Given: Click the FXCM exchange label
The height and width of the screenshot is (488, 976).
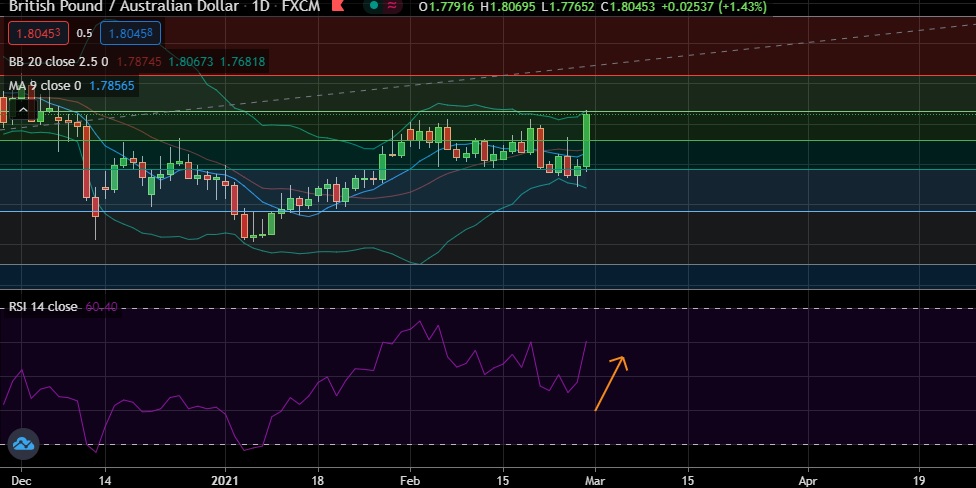Looking at the screenshot, I should click(299, 7).
